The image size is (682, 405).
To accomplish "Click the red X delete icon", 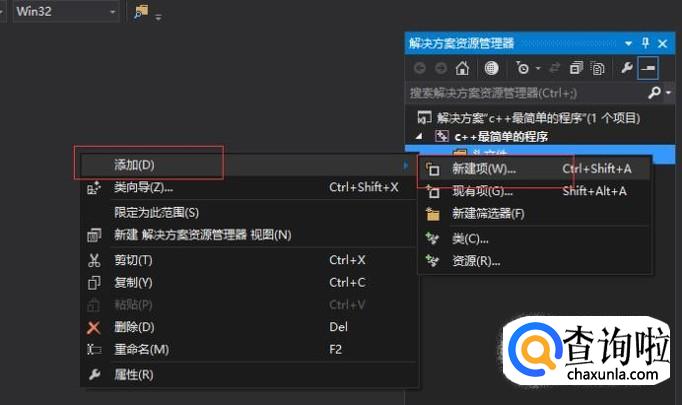I will 94,328.
